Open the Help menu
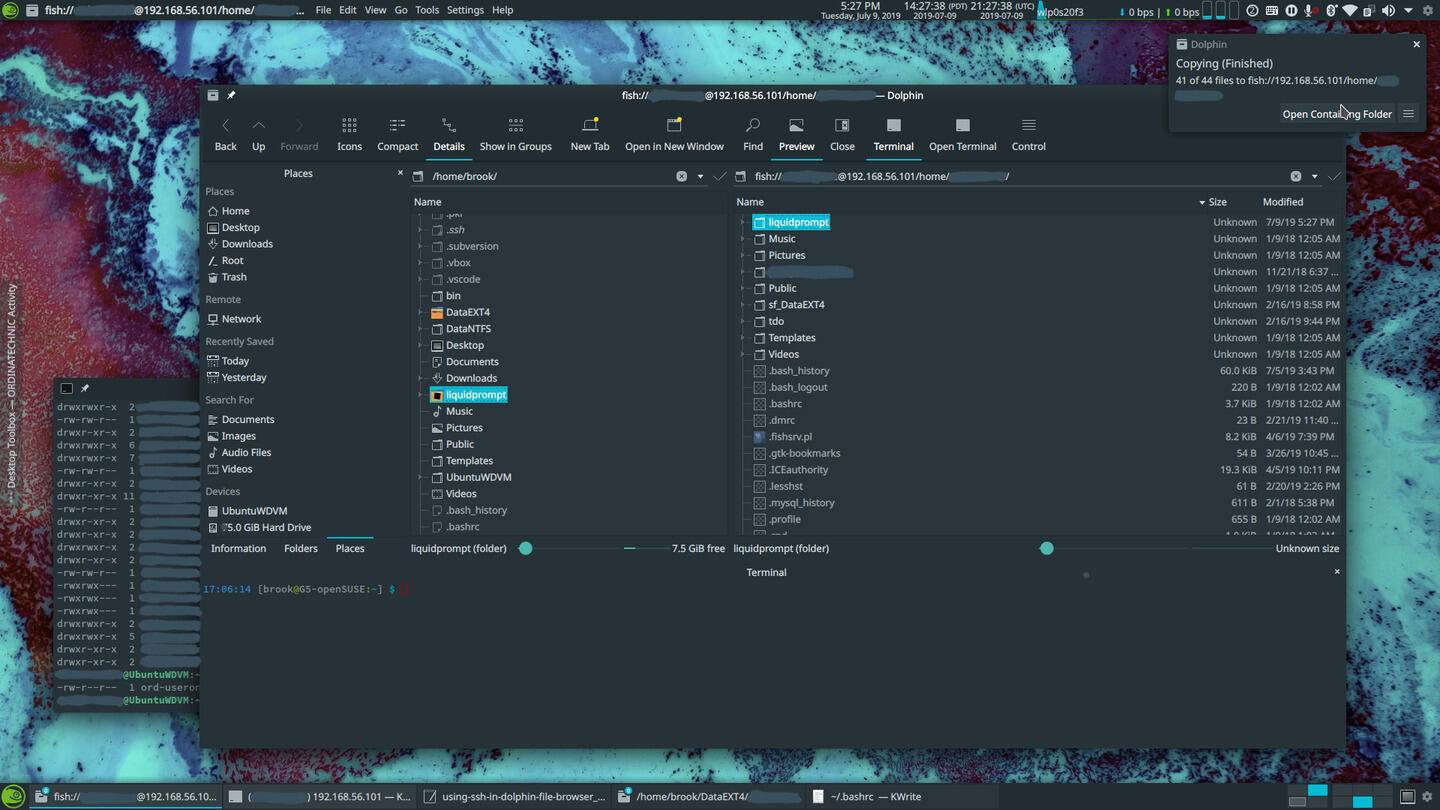The image size is (1440, 810). point(502,10)
